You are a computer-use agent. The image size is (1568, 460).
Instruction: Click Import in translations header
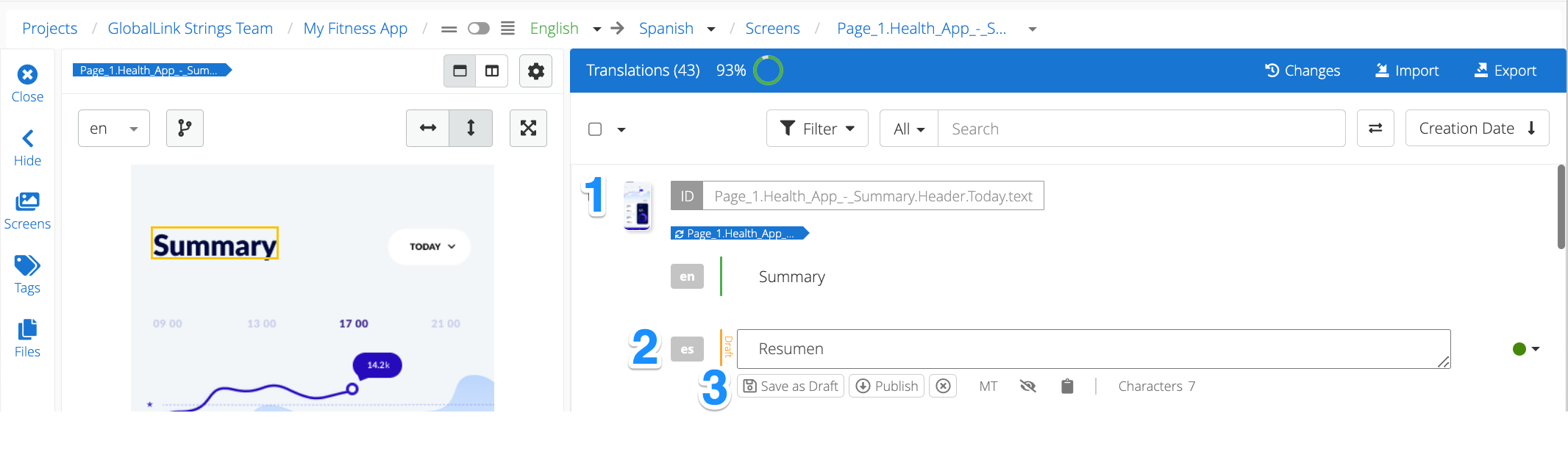1407,71
